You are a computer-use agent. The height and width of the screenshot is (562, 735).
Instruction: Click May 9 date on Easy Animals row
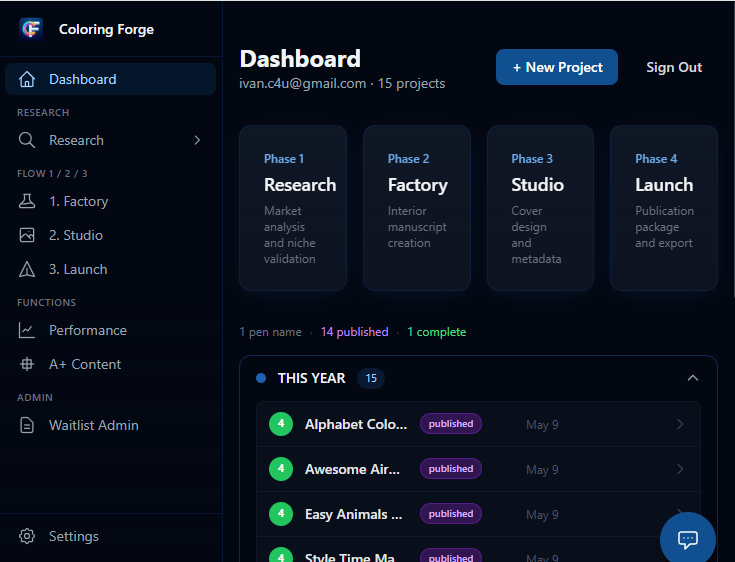click(542, 515)
